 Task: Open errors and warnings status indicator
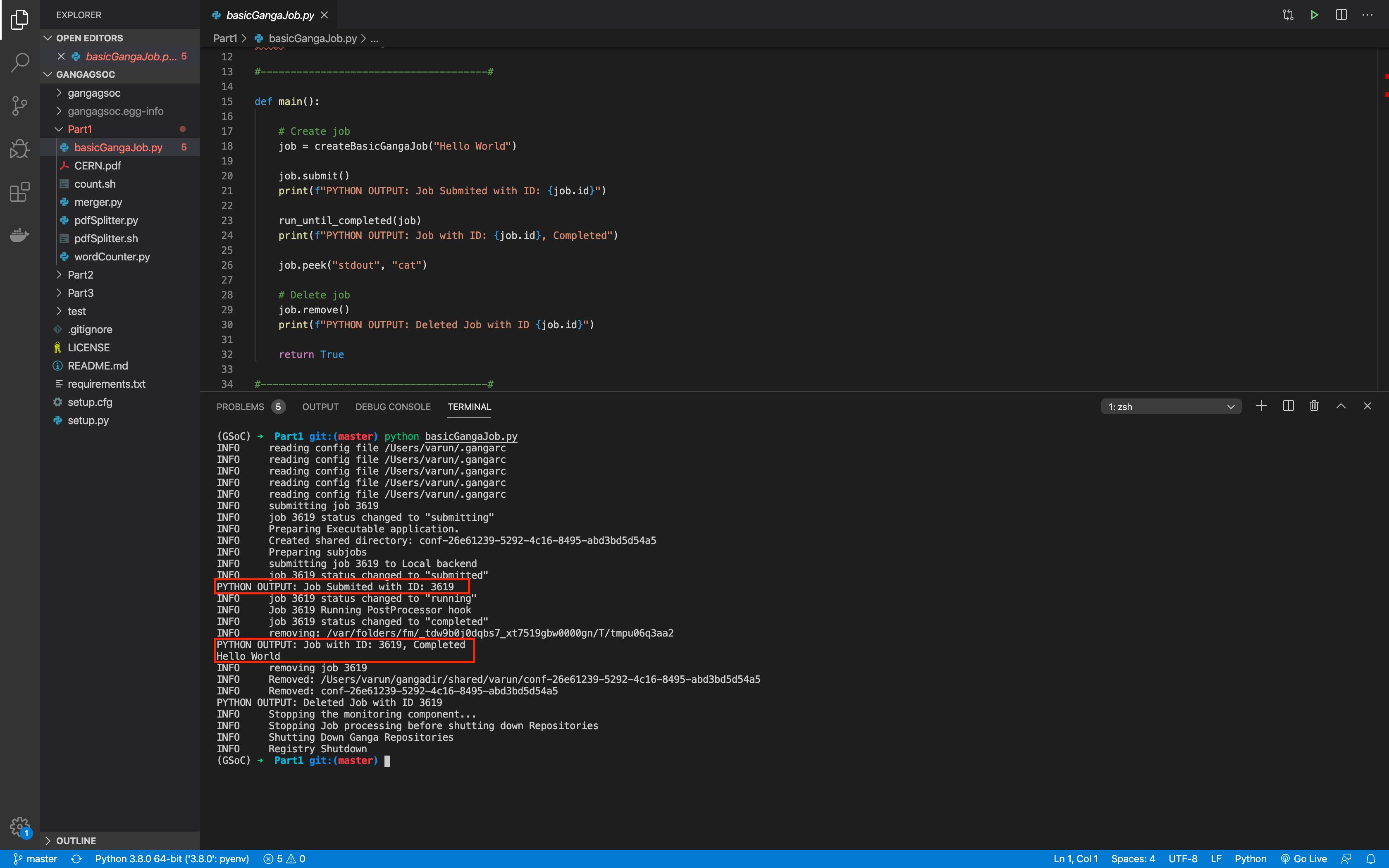pyautogui.click(x=285, y=859)
